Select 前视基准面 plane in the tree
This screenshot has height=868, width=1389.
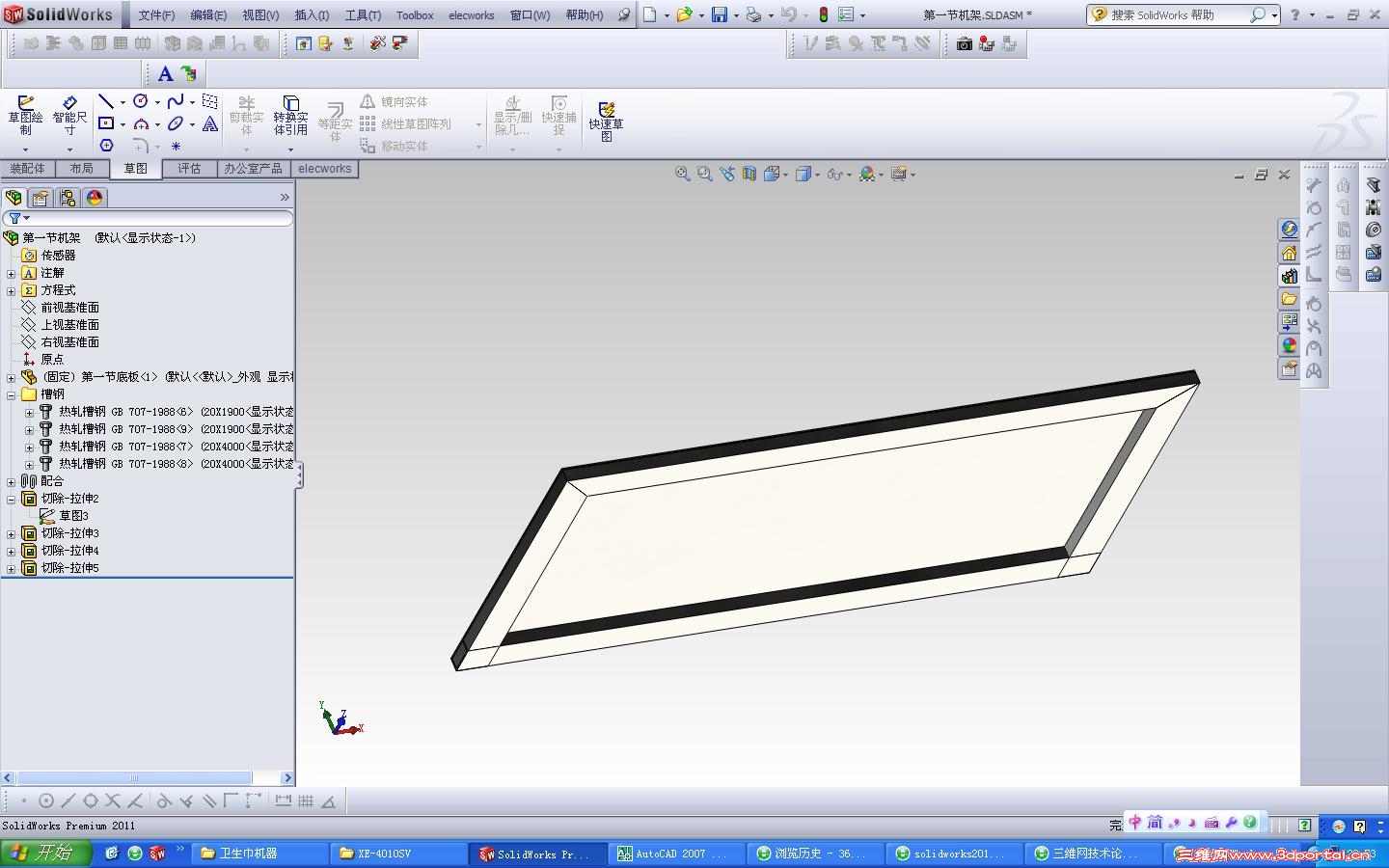coord(69,308)
